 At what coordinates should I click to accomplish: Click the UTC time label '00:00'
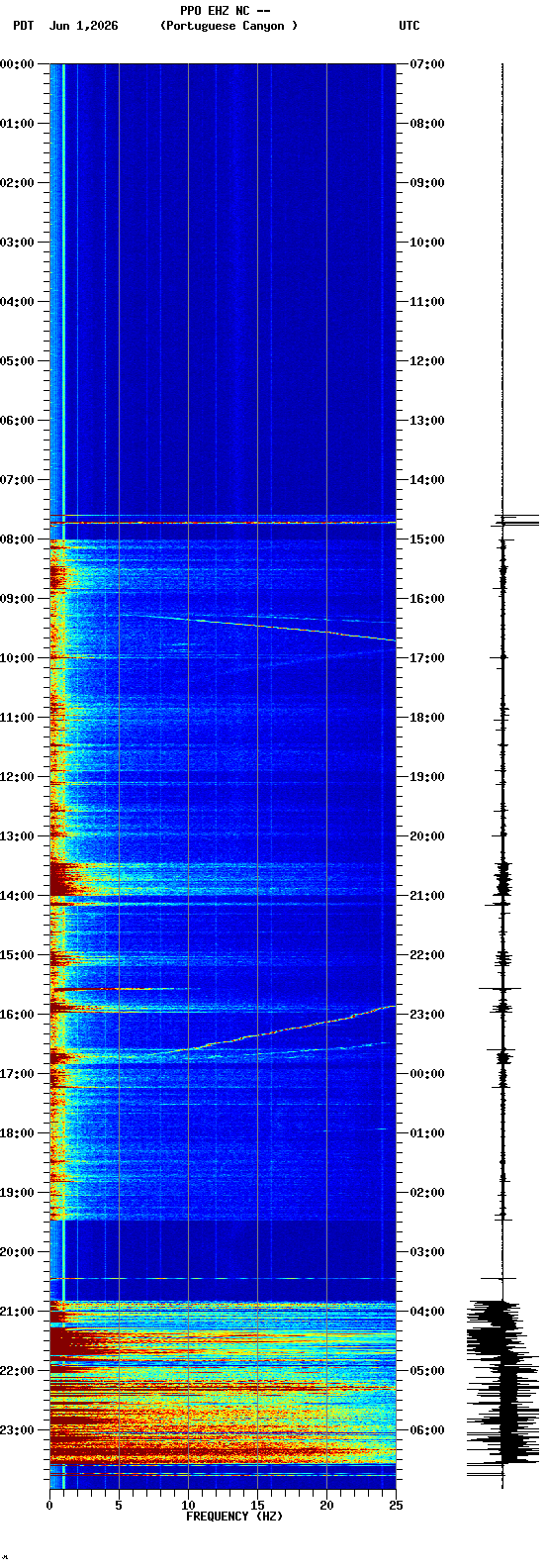[427, 1074]
